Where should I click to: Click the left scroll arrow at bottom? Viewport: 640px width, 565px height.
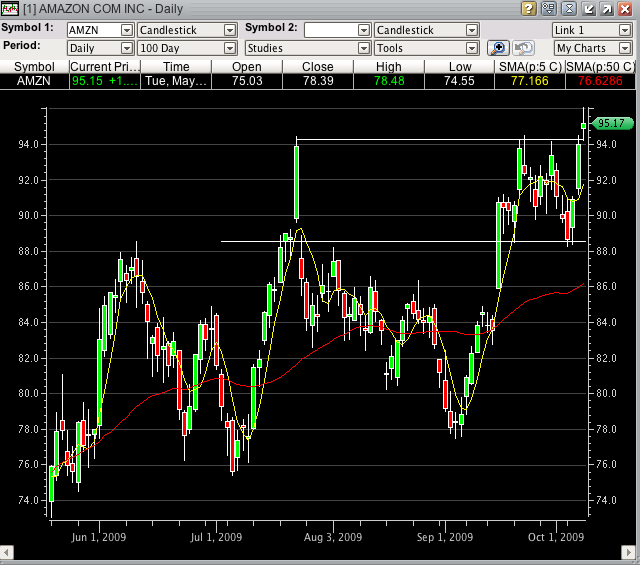(6, 553)
